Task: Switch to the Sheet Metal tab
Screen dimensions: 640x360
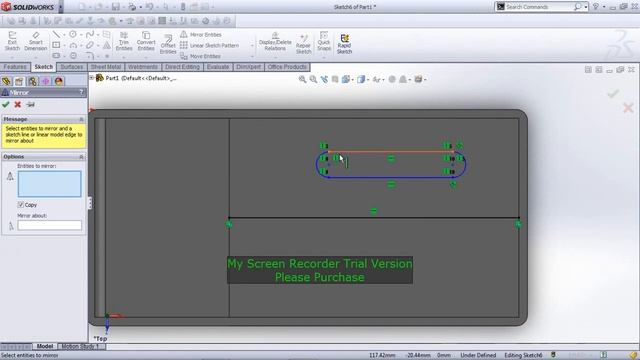Action: pos(106,67)
